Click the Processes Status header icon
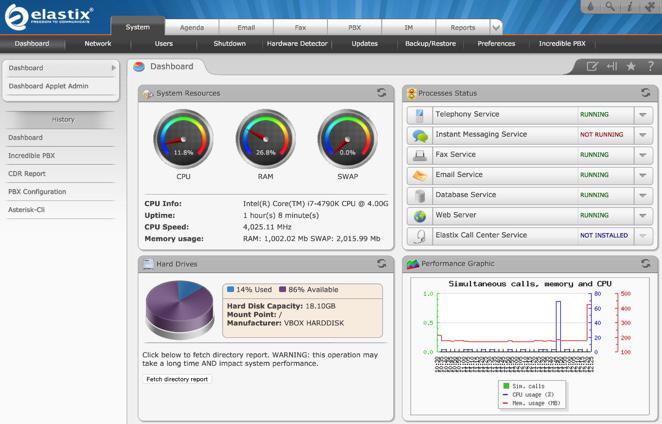662x424 pixels. tap(411, 93)
